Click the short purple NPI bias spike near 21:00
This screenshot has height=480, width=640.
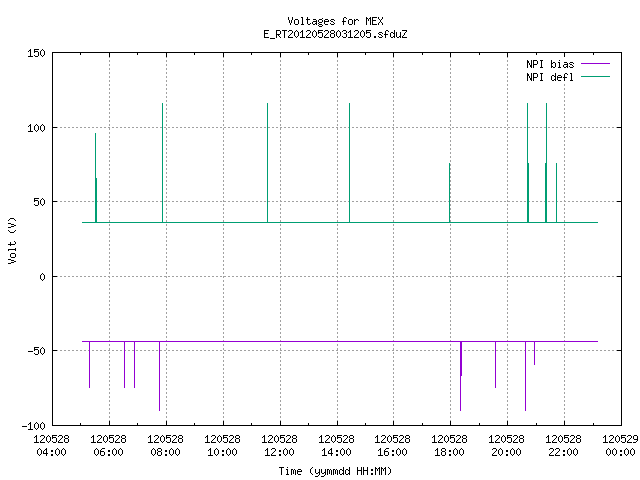pos(534,353)
